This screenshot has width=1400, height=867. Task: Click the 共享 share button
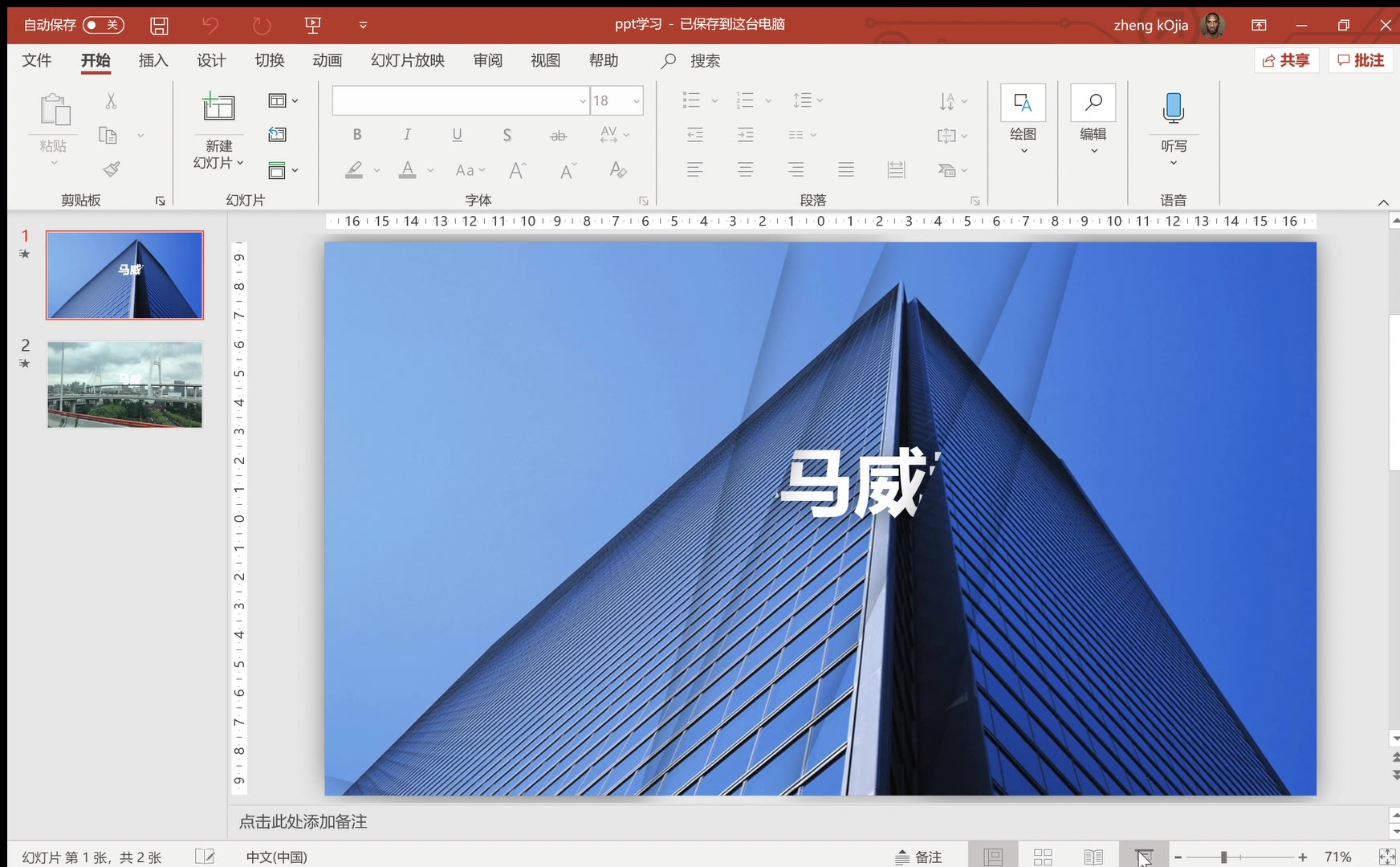pyautogui.click(x=1287, y=60)
